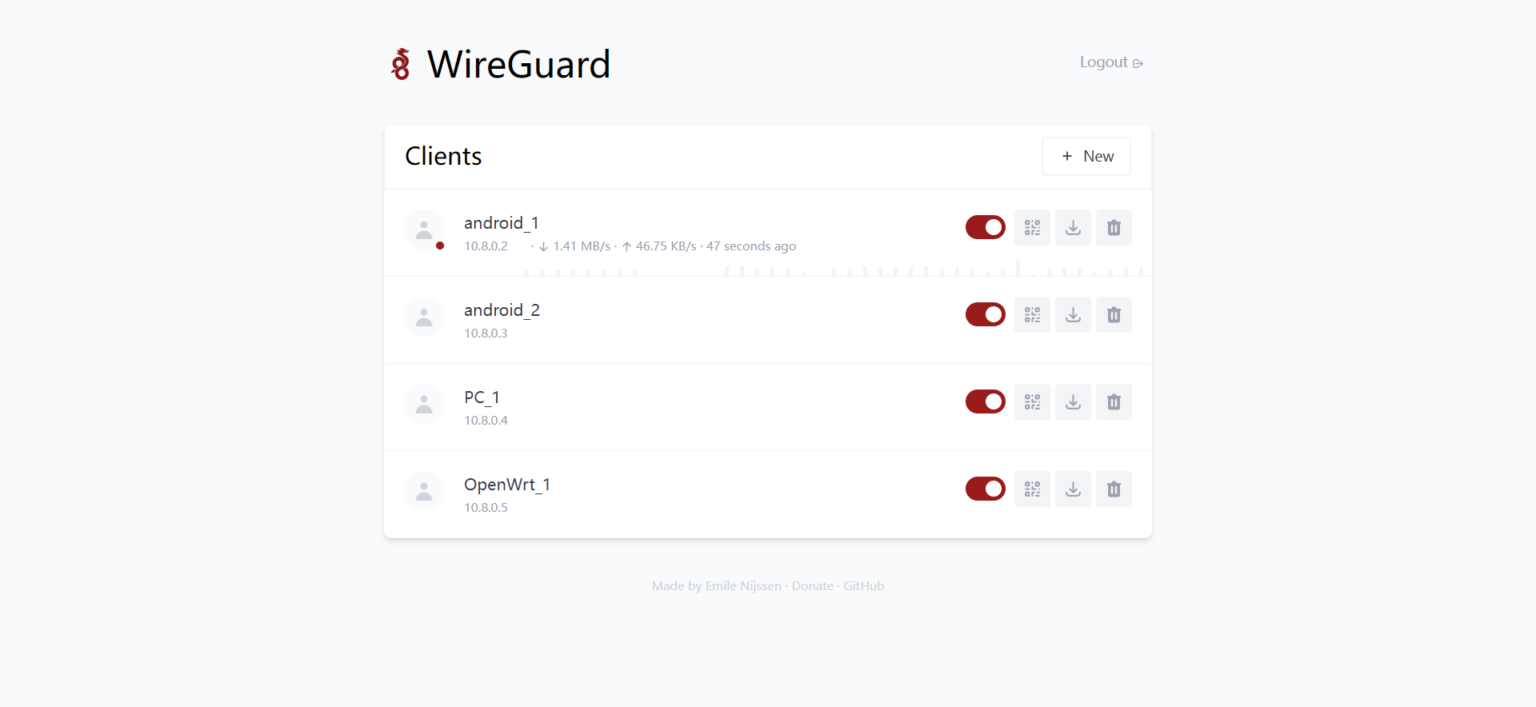
Task: Toggle the OpenWrt_1 client switch
Action: [985, 489]
